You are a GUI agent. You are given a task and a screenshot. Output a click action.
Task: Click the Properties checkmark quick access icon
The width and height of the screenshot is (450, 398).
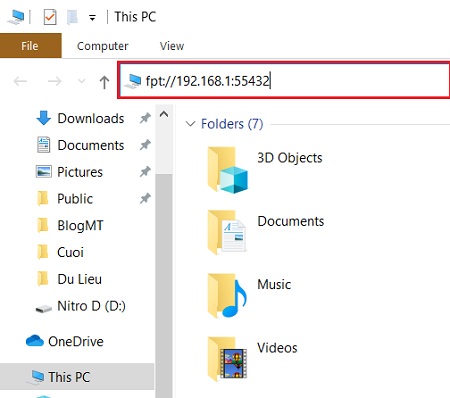coord(50,17)
